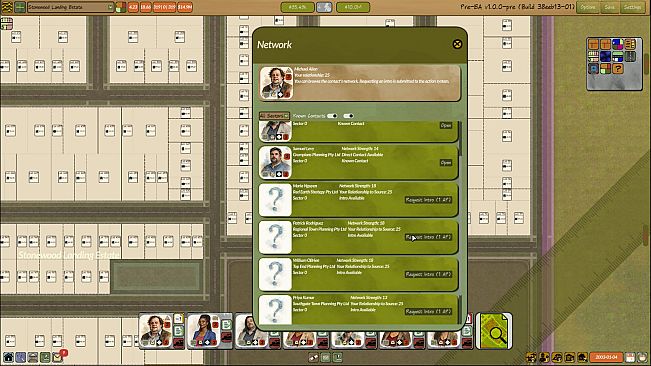Click the home icon in bottom-left toolbar
This screenshot has height=366, width=651.
tap(8, 357)
